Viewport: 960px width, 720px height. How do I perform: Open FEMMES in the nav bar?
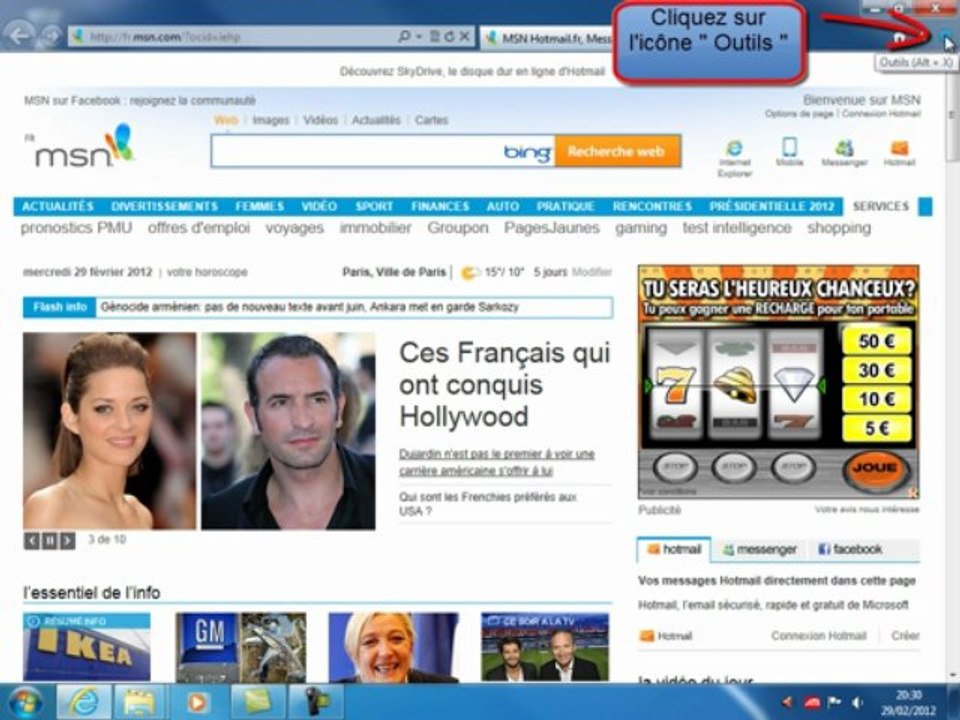point(260,206)
